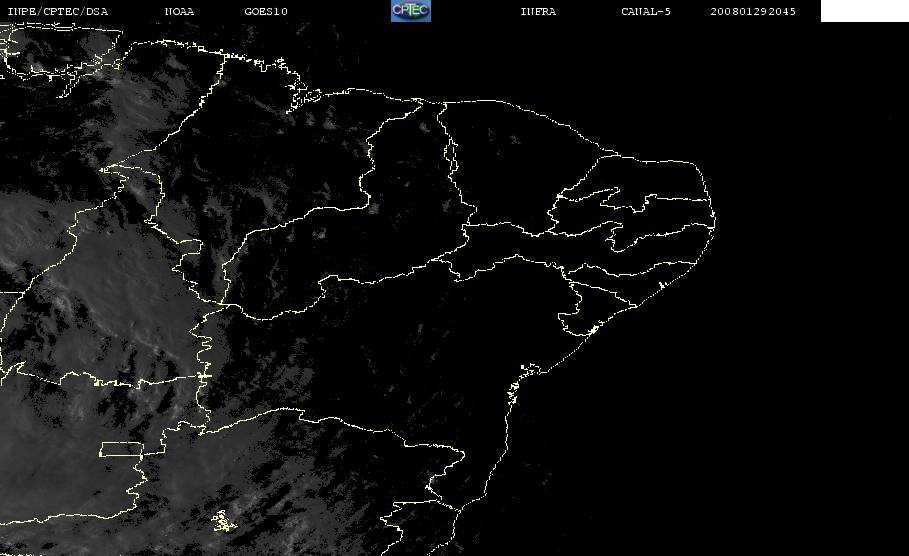Click the NOAA label in the header
The image size is (909, 556).
179,12
